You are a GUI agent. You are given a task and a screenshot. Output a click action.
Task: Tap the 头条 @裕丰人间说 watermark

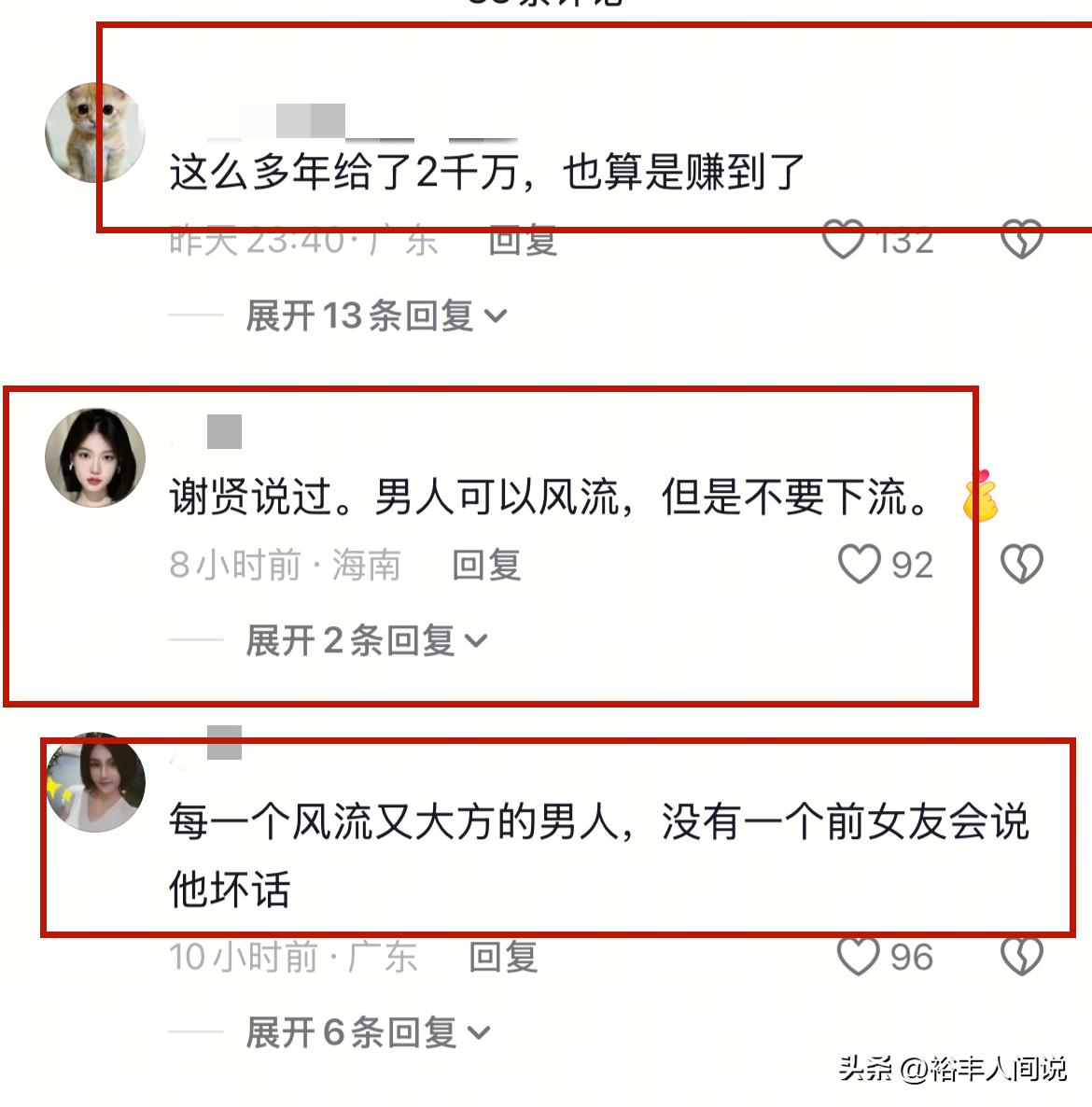click(x=953, y=1069)
